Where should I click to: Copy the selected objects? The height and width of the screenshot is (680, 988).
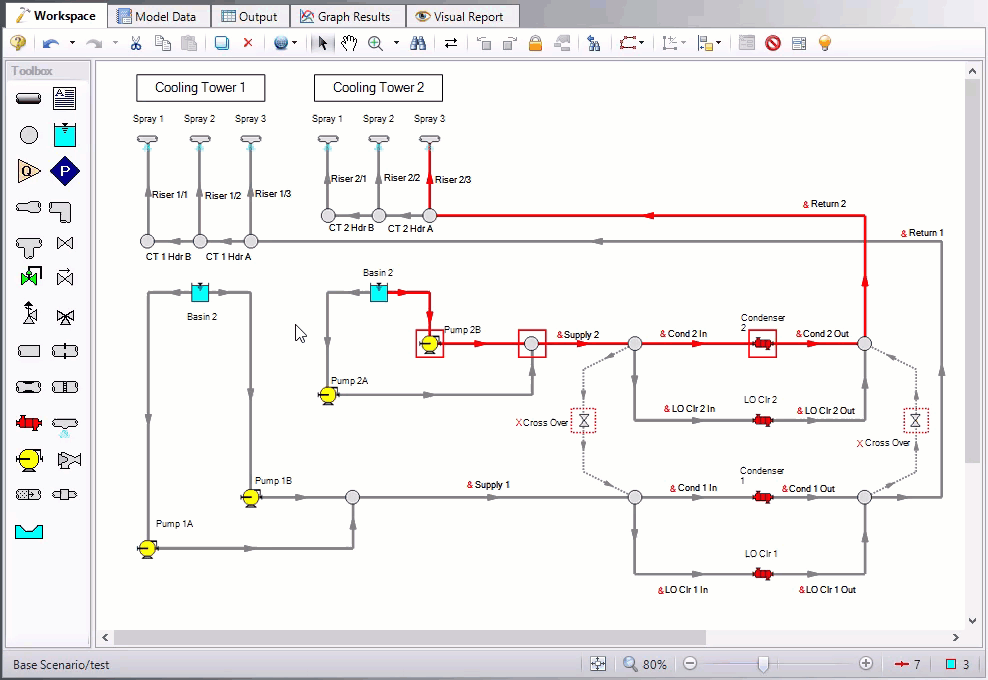pos(163,43)
